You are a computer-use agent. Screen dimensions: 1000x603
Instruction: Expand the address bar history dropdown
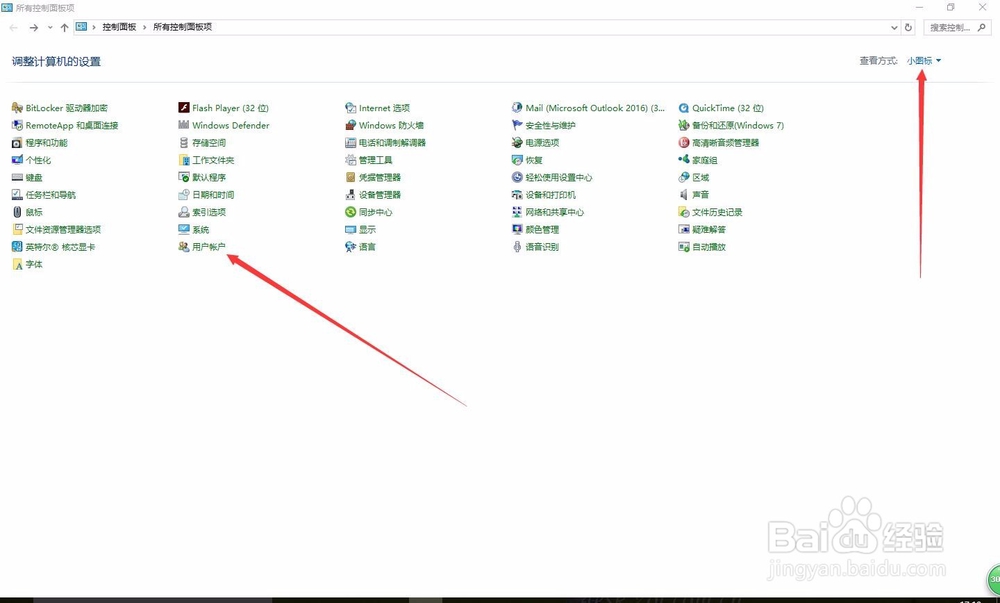tap(893, 27)
